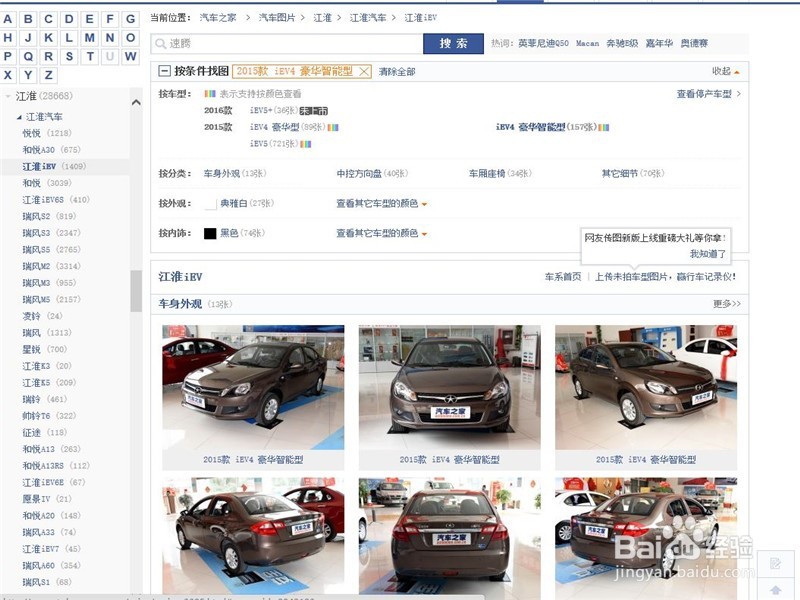Select letter M in the brand index

[89, 38]
